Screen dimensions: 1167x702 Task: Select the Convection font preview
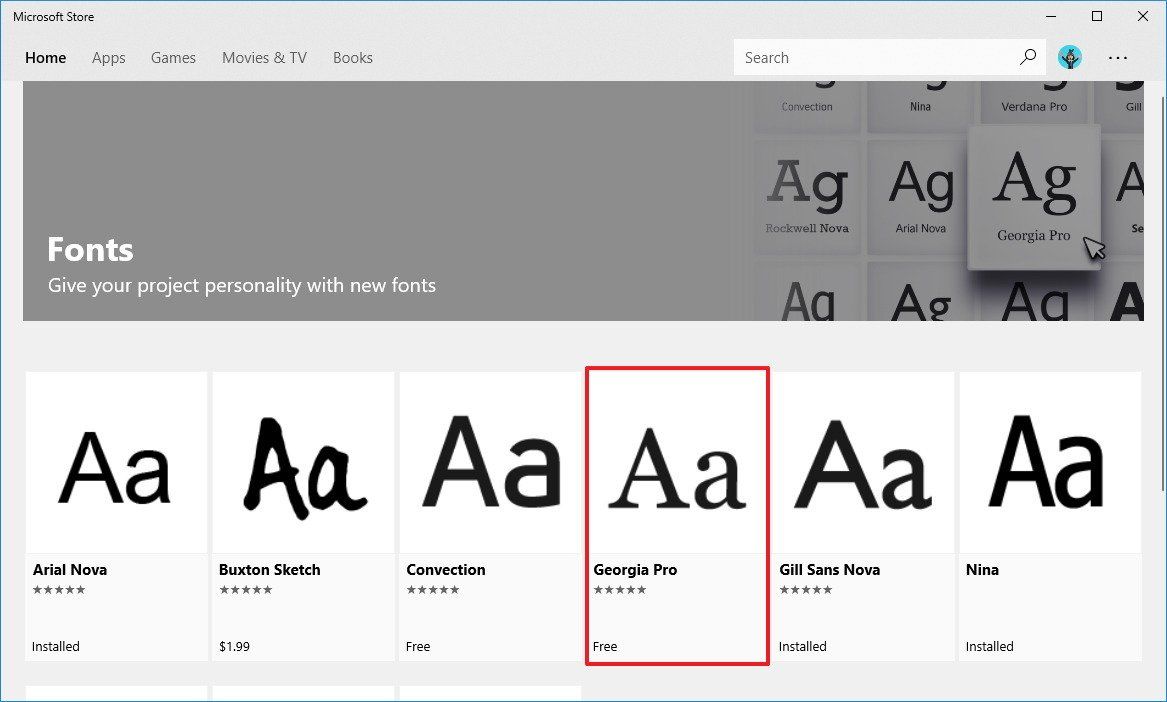pyautogui.click(x=490, y=463)
